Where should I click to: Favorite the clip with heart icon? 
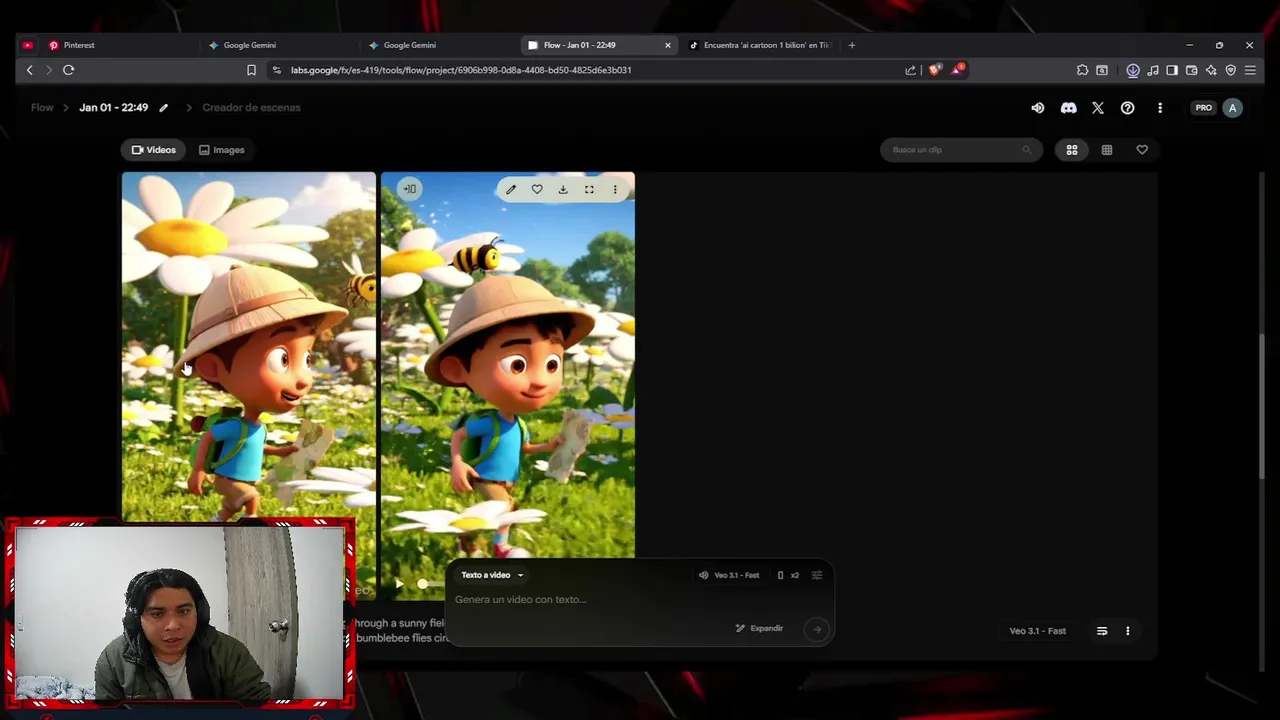537,189
